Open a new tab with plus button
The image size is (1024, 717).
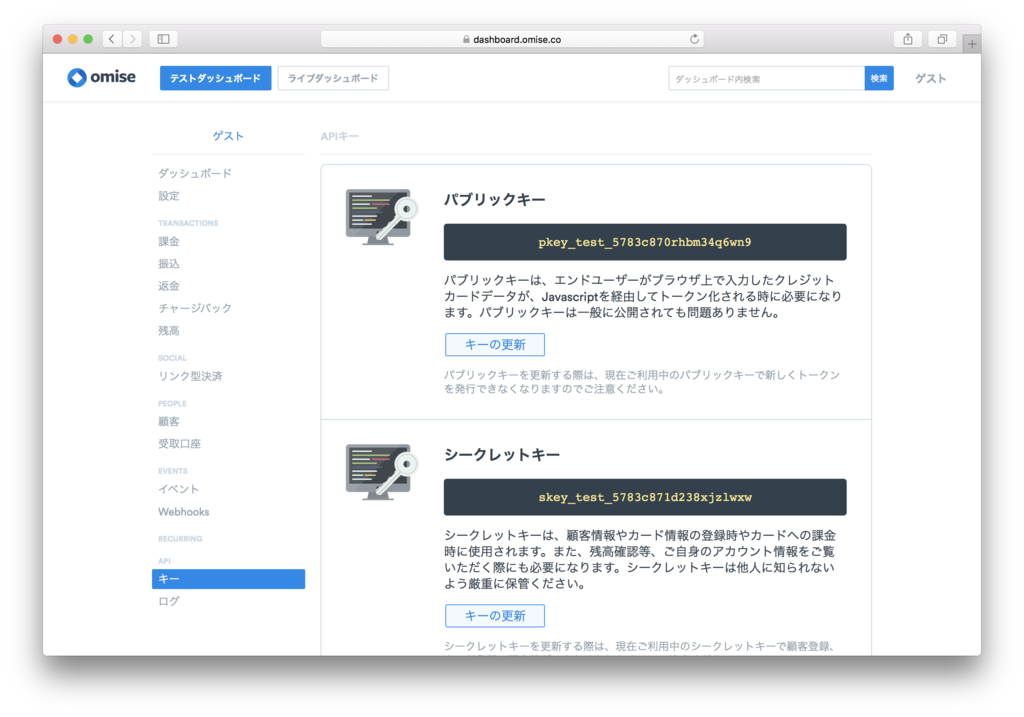coord(972,44)
